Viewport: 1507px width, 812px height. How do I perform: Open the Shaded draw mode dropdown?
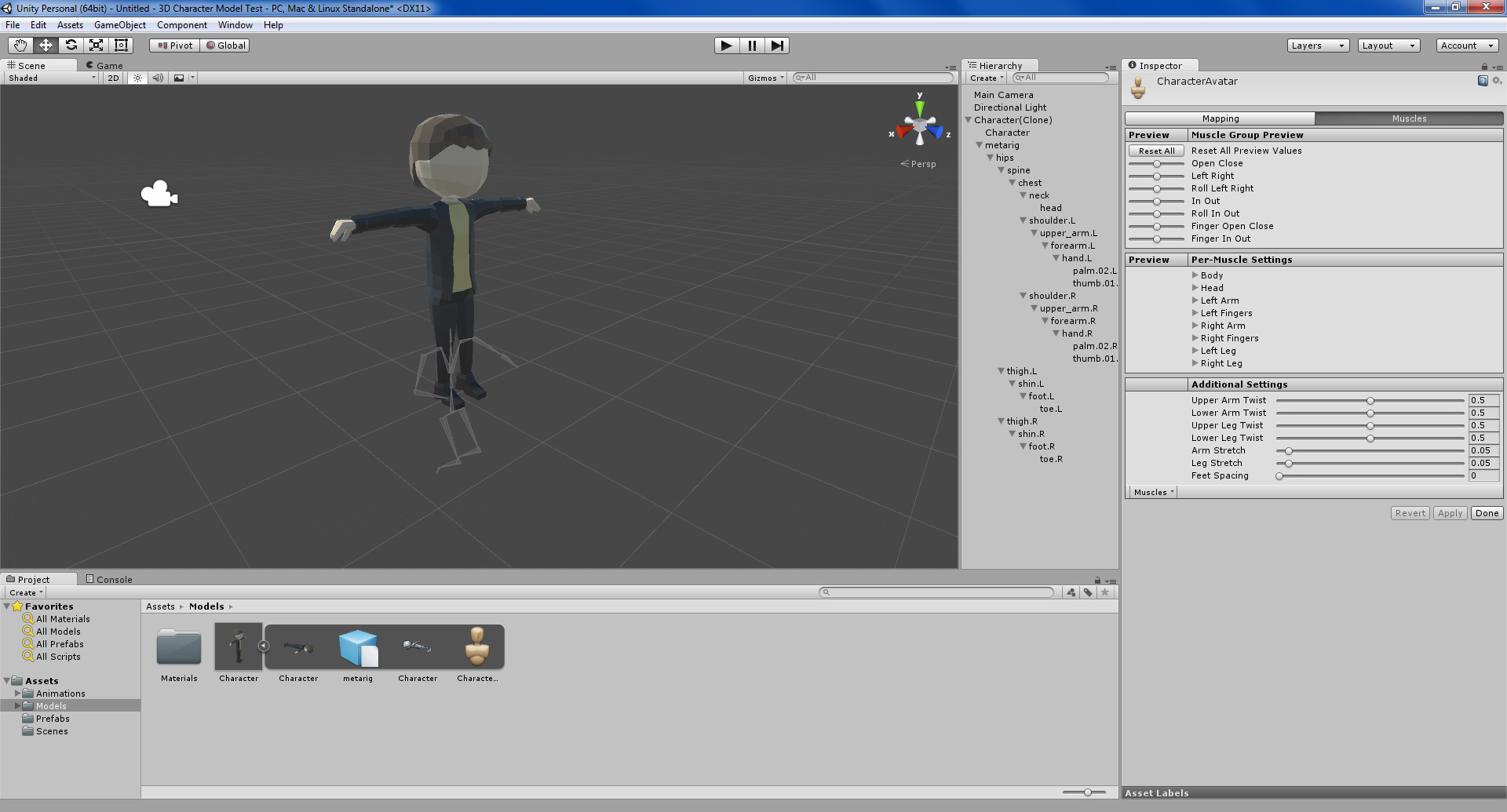point(52,78)
